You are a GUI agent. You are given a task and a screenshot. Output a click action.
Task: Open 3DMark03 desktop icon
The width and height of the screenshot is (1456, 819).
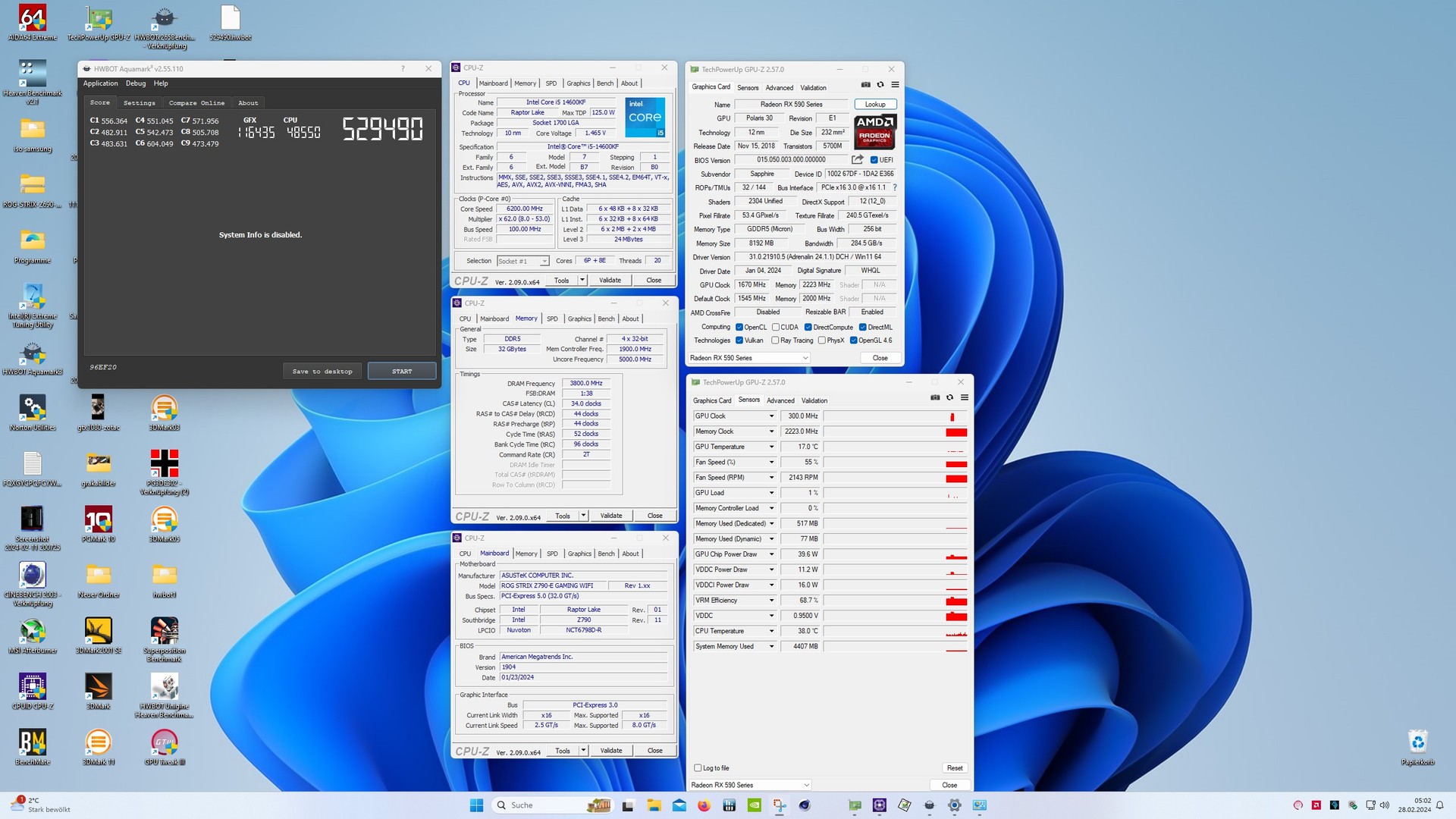164,413
